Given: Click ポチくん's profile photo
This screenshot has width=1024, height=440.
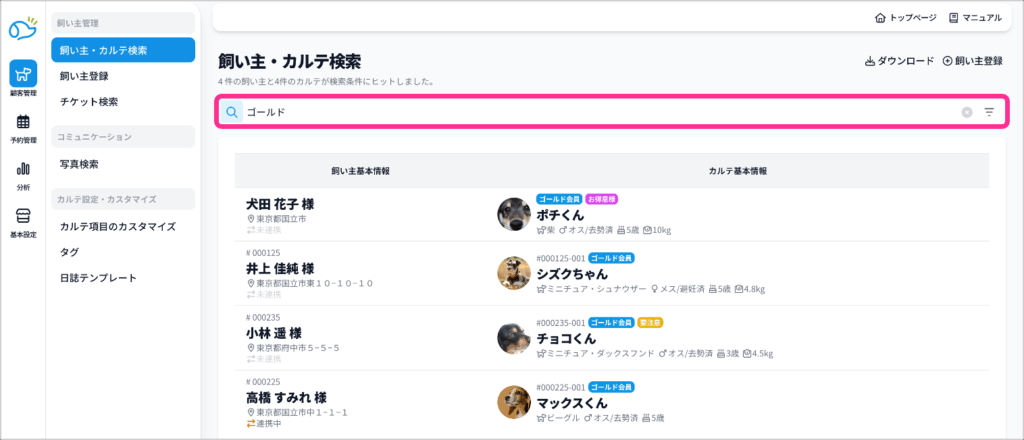Looking at the screenshot, I should coord(514,213).
